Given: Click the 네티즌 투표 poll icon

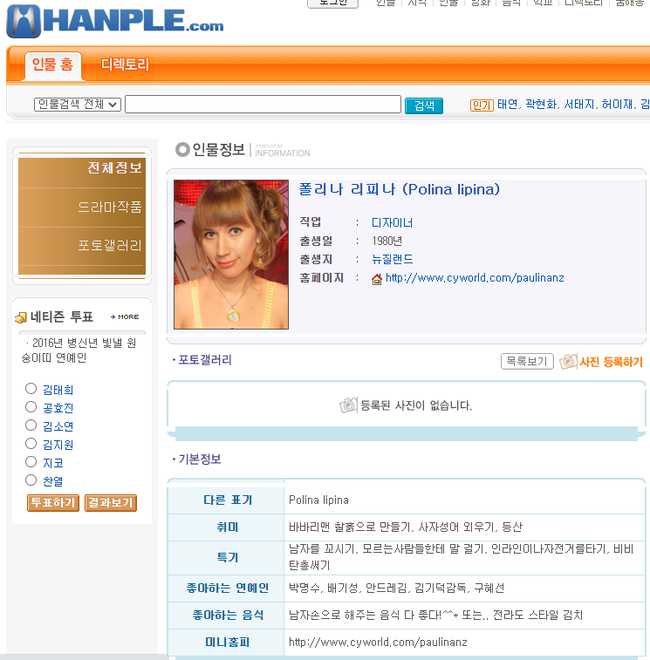Looking at the screenshot, I should pos(21,318).
